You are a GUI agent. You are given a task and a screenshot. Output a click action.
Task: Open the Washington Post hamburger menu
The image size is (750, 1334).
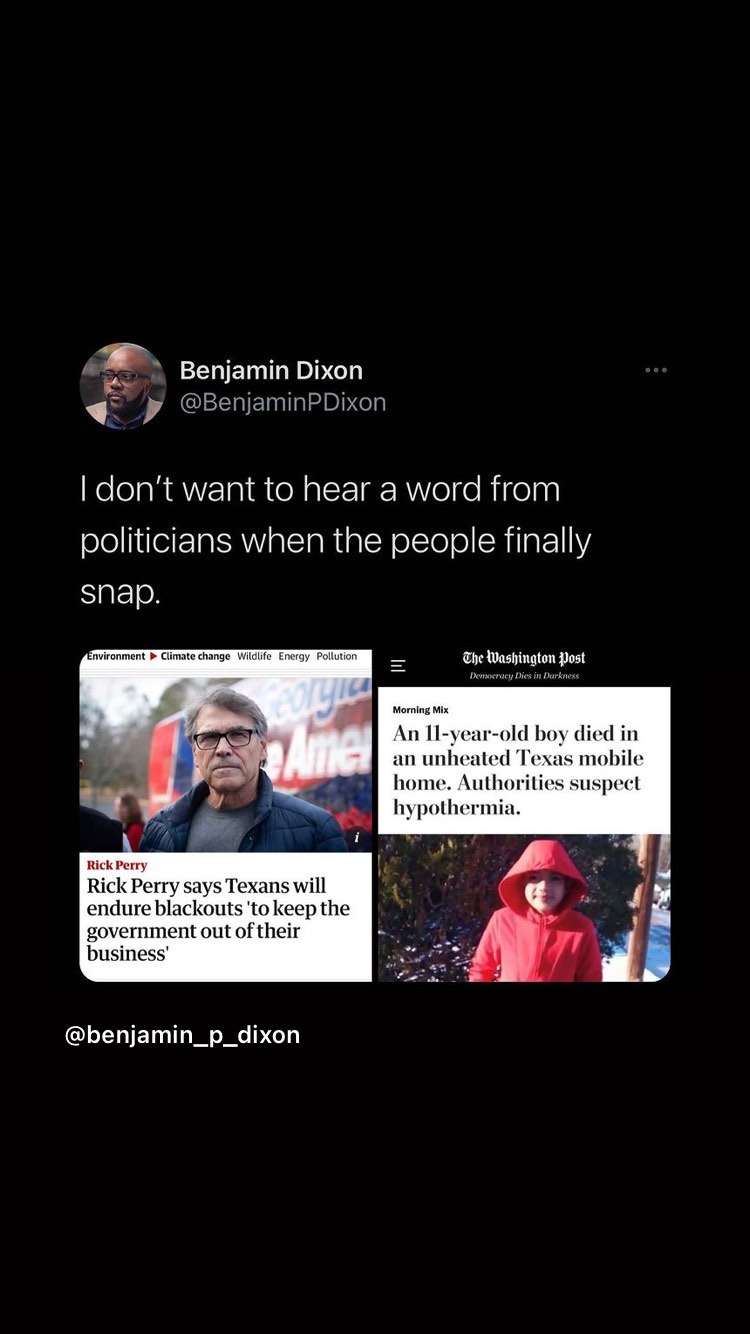click(398, 665)
